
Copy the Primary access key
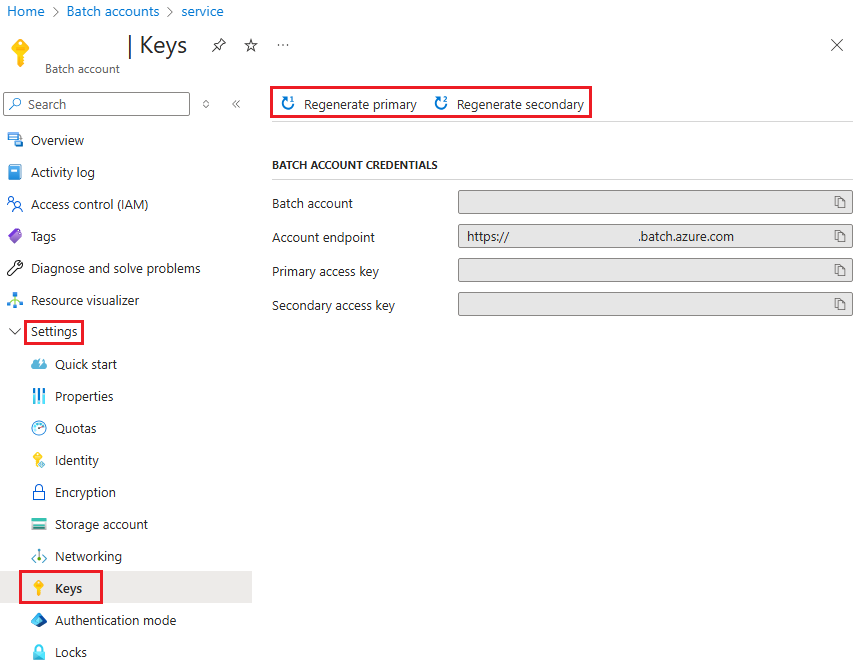tap(840, 270)
